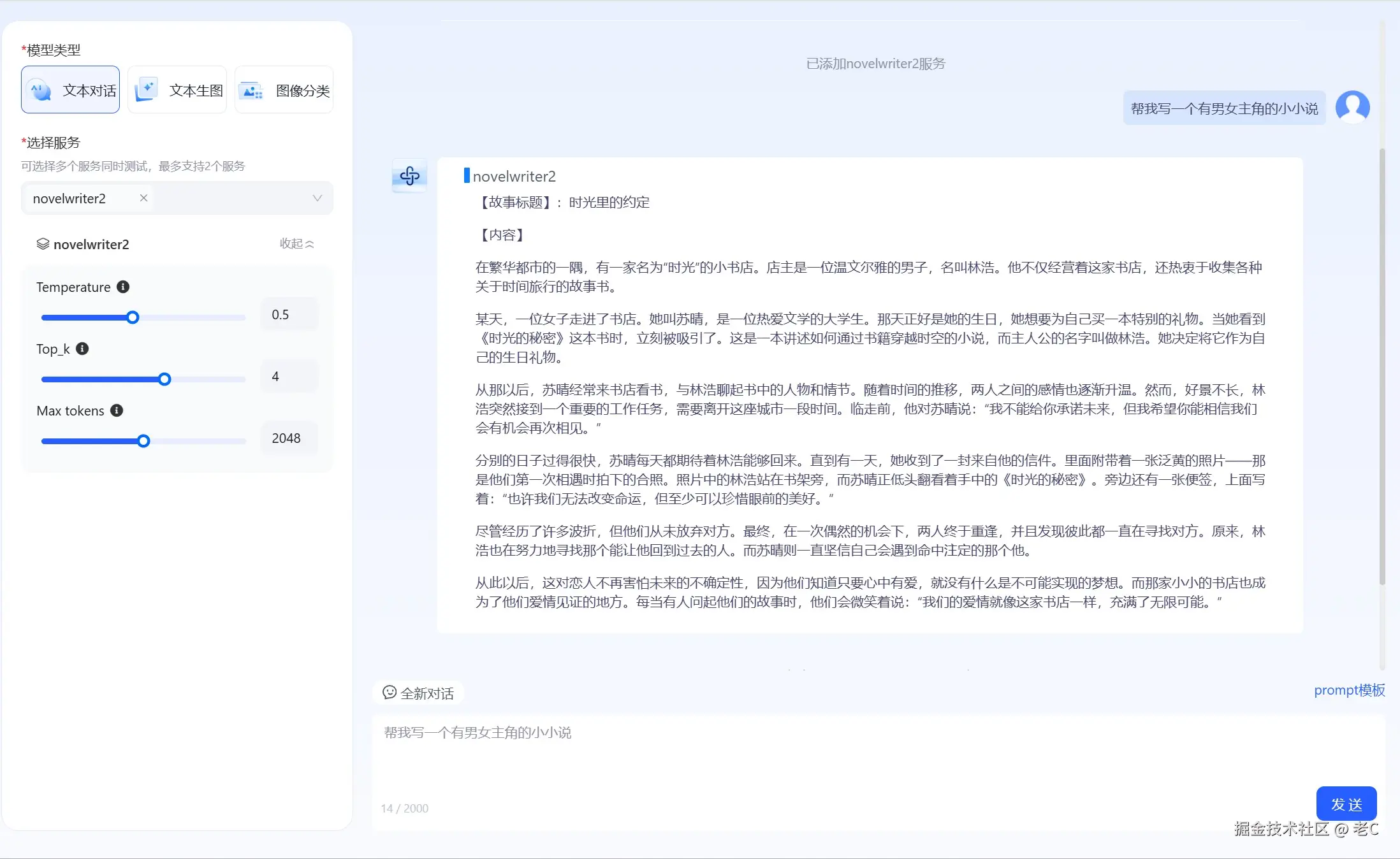Remove the novelwriter2 tag with its x icon
The width and height of the screenshot is (1400, 859).
point(144,198)
